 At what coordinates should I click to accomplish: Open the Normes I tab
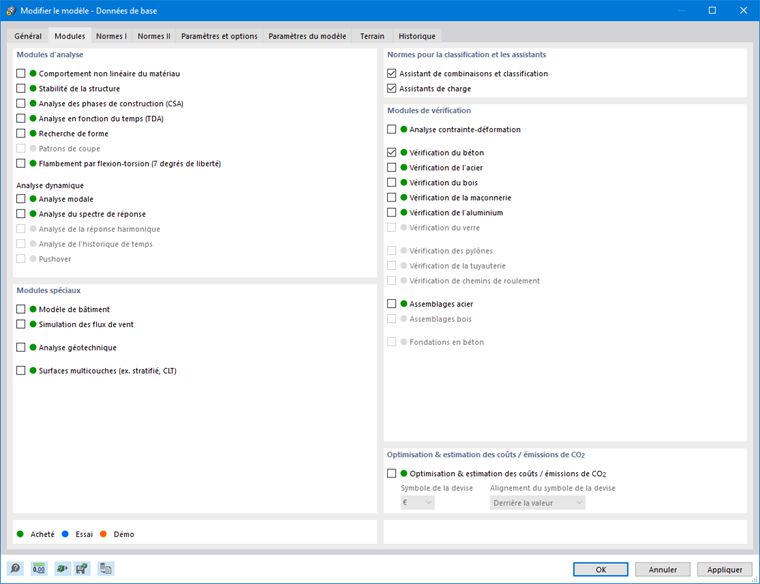(x=111, y=36)
